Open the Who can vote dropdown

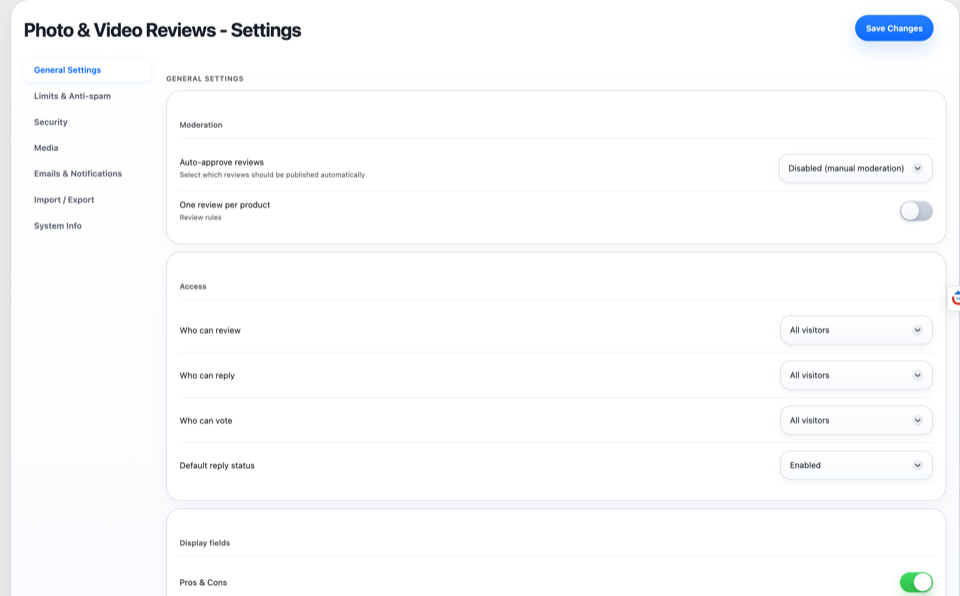coord(856,420)
